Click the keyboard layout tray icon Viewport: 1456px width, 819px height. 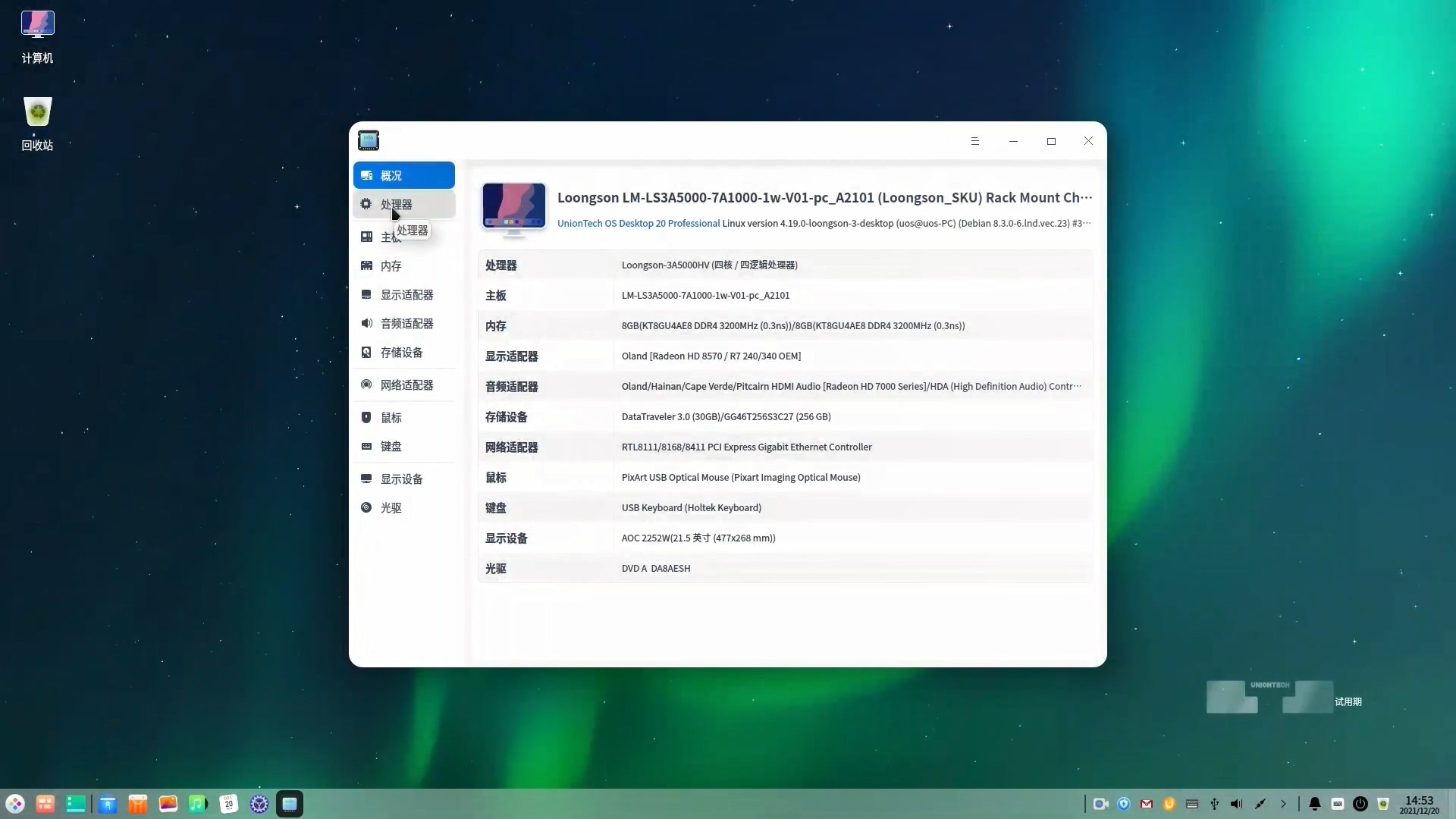tap(1192, 804)
